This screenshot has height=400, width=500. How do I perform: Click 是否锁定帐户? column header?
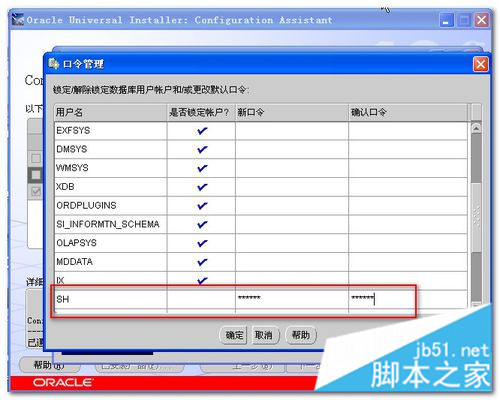coord(201,112)
